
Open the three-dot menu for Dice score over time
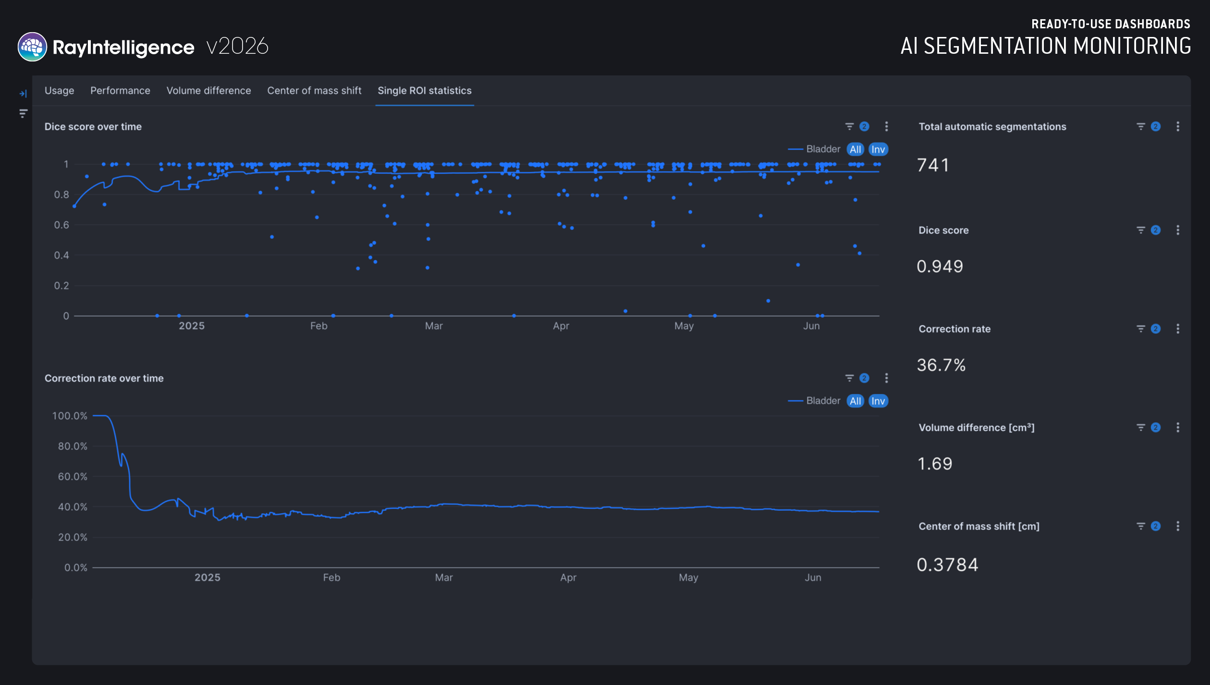click(886, 127)
